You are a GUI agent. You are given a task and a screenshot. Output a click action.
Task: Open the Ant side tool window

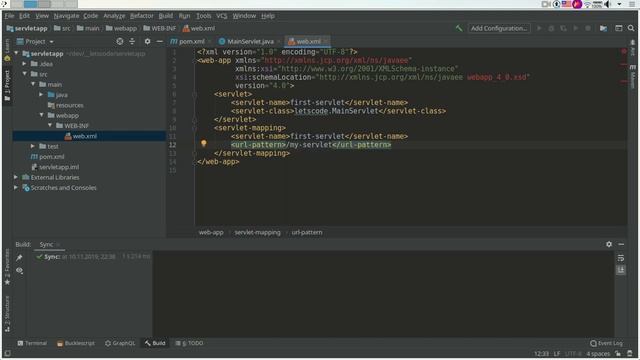(633, 48)
